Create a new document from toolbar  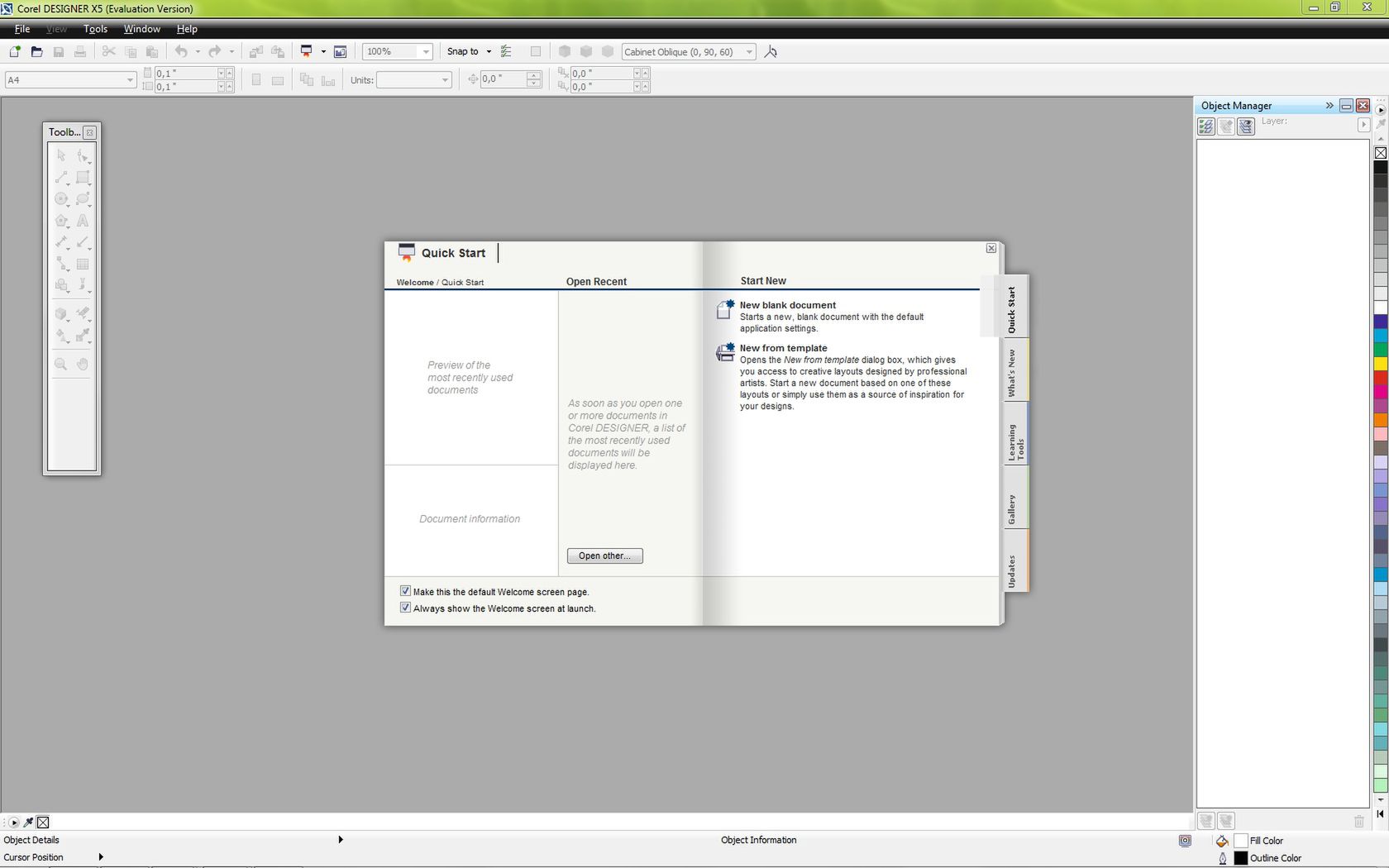(x=15, y=51)
